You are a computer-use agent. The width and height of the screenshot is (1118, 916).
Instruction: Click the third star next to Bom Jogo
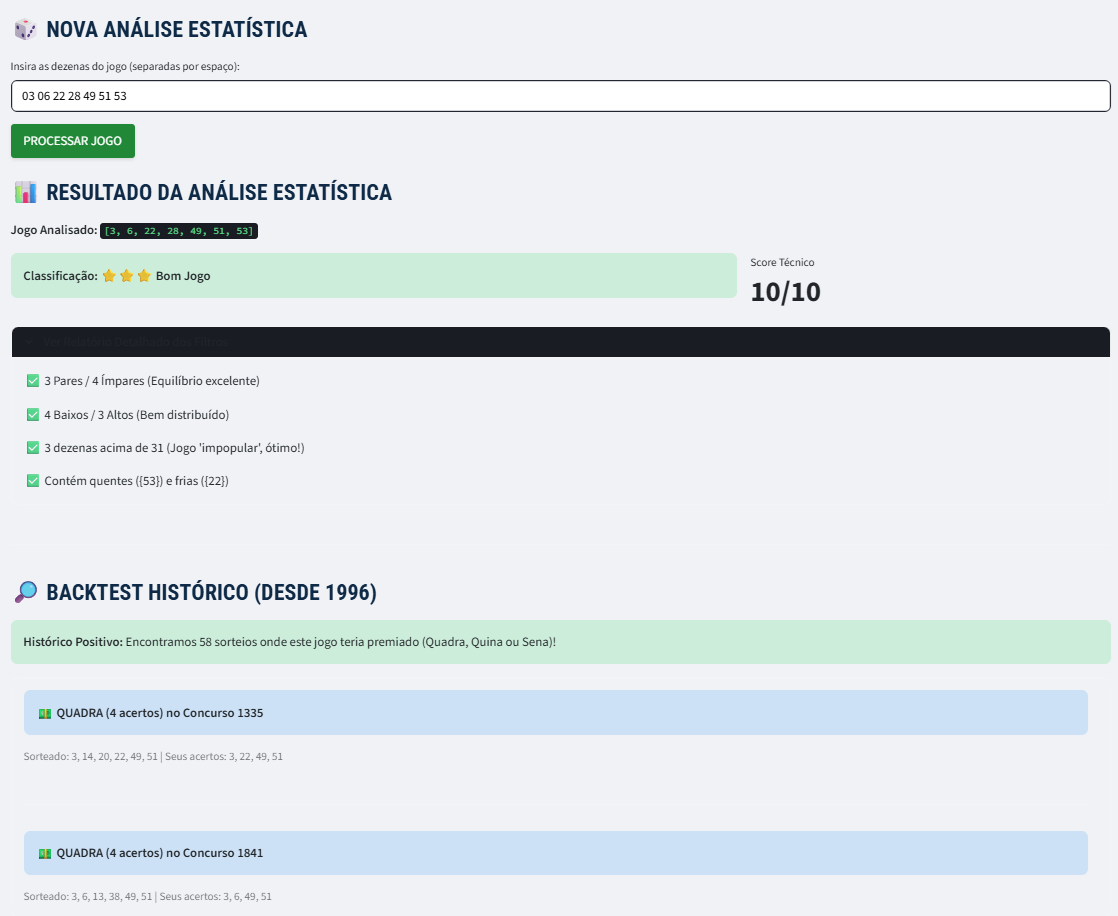(144, 276)
